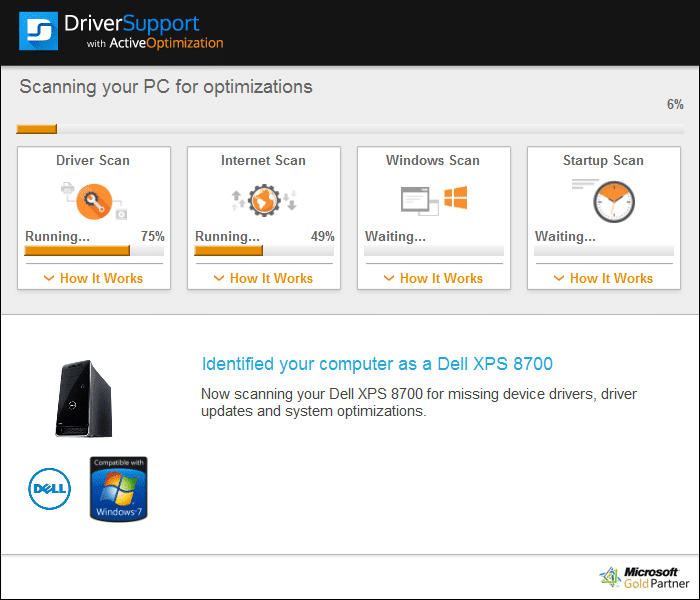Click the 'Now scanning your Dell XPS 8700' description
This screenshot has height=600, width=700.
click(x=419, y=402)
